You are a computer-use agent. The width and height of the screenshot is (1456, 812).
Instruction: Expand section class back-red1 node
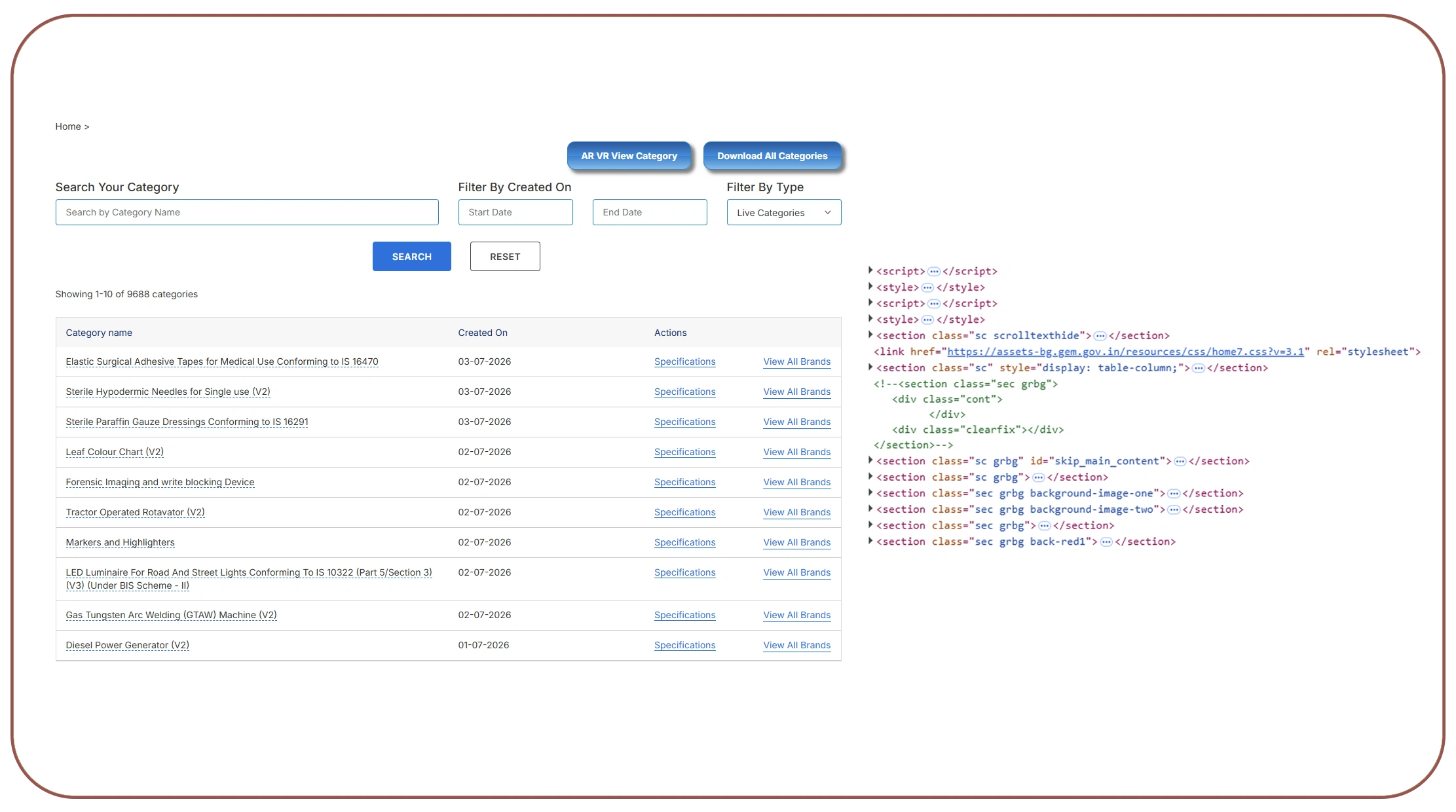pyautogui.click(x=870, y=542)
